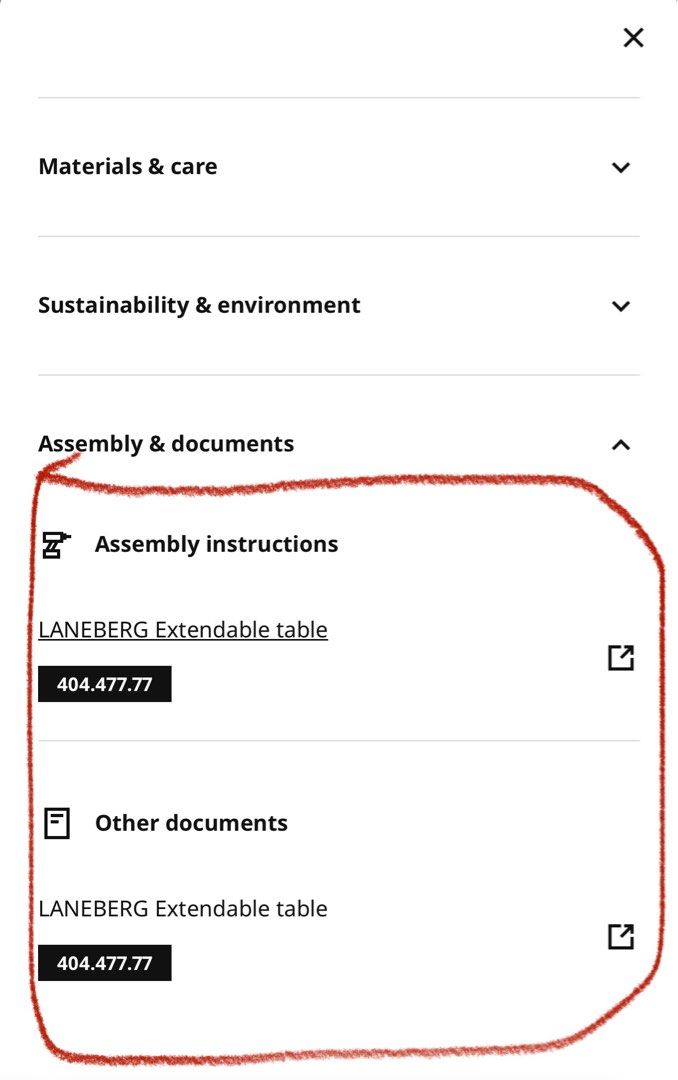Click the Assembly instructions subheading
This screenshot has height=1080, width=678.
tap(216, 545)
